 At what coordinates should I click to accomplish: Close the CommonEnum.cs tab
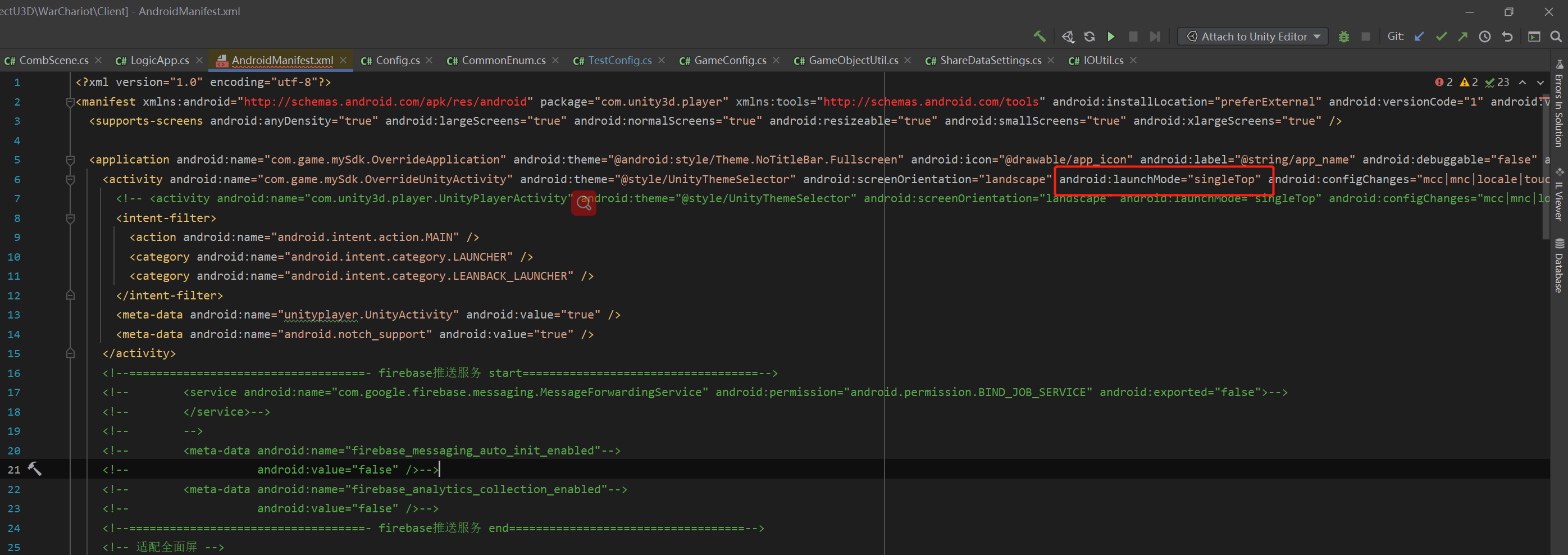[556, 60]
